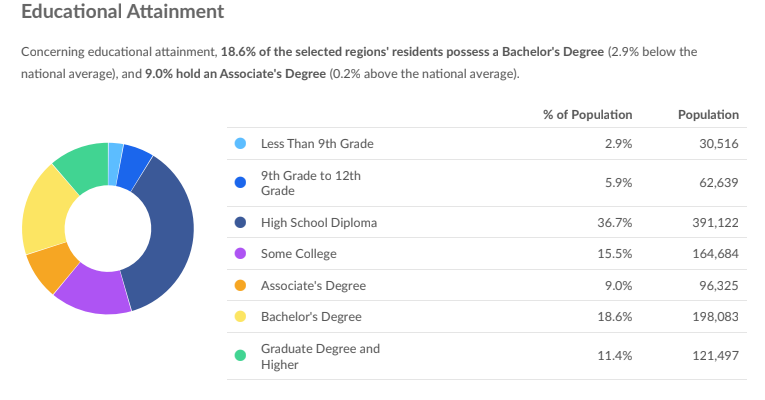Click the green Graduate Degree legend dot
Screen dimensions: 765x400
coord(240,356)
